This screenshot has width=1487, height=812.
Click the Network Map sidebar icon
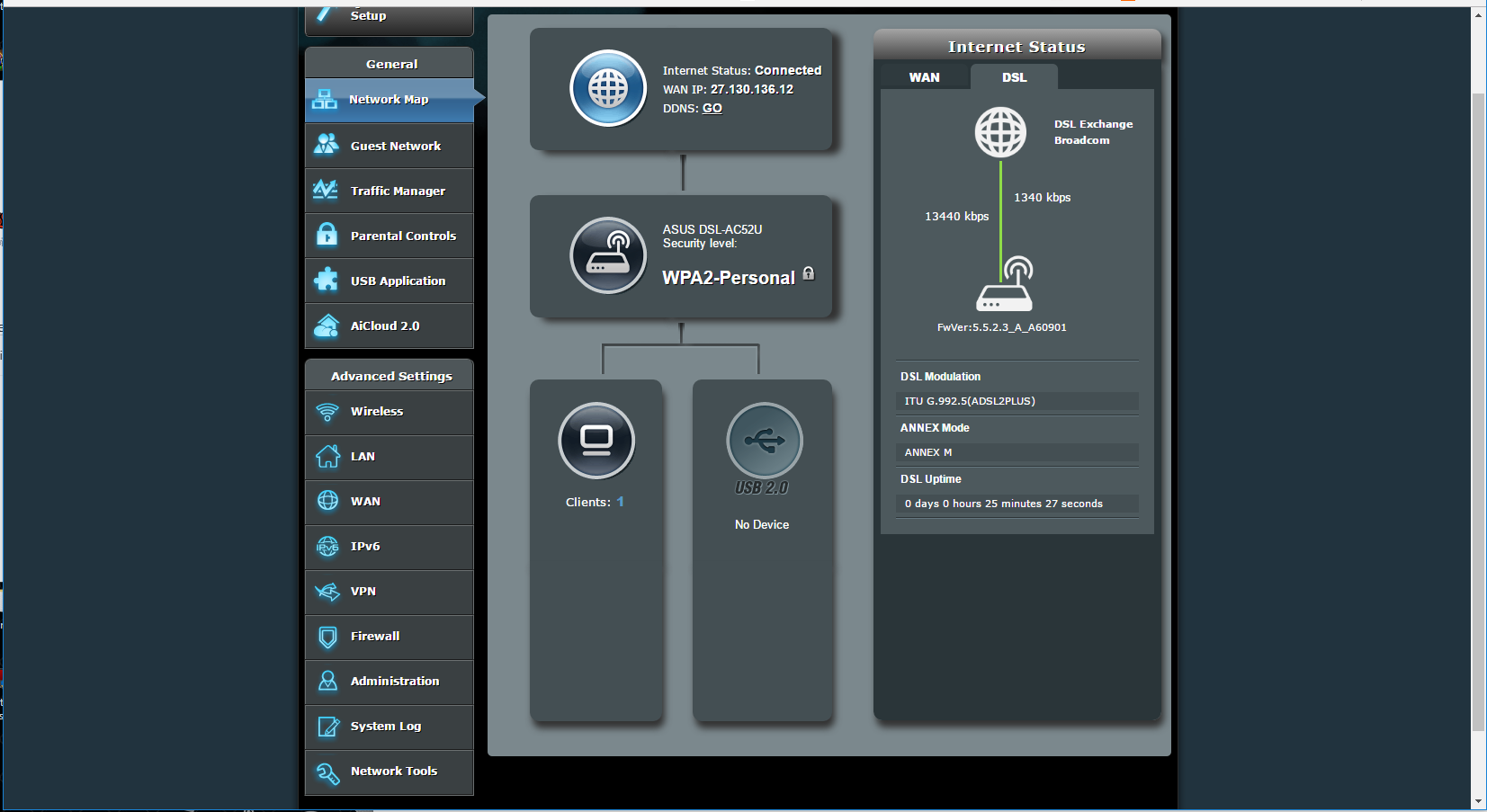click(325, 100)
